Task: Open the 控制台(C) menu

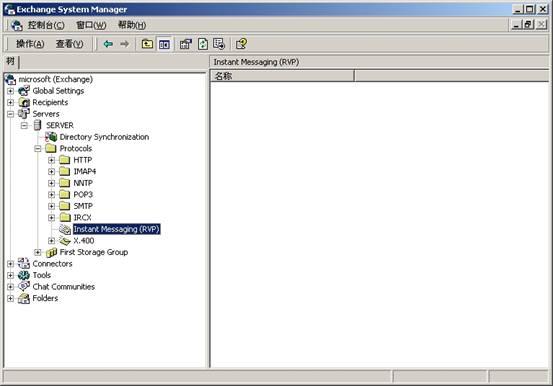Action: coord(46,25)
